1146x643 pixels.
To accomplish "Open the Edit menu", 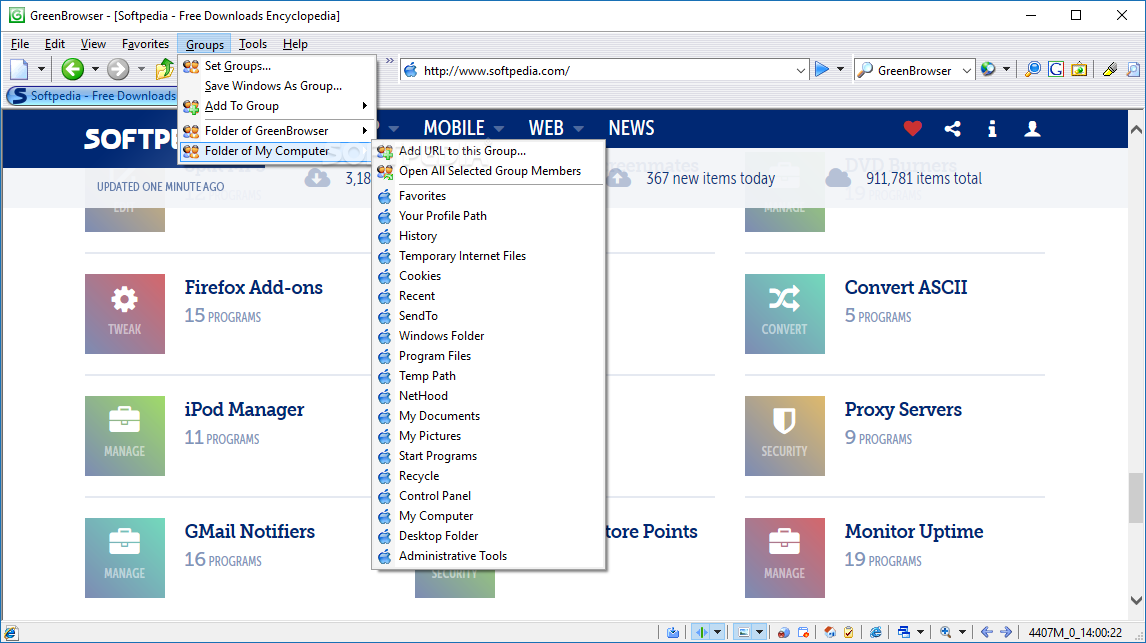I will click(54, 44).
